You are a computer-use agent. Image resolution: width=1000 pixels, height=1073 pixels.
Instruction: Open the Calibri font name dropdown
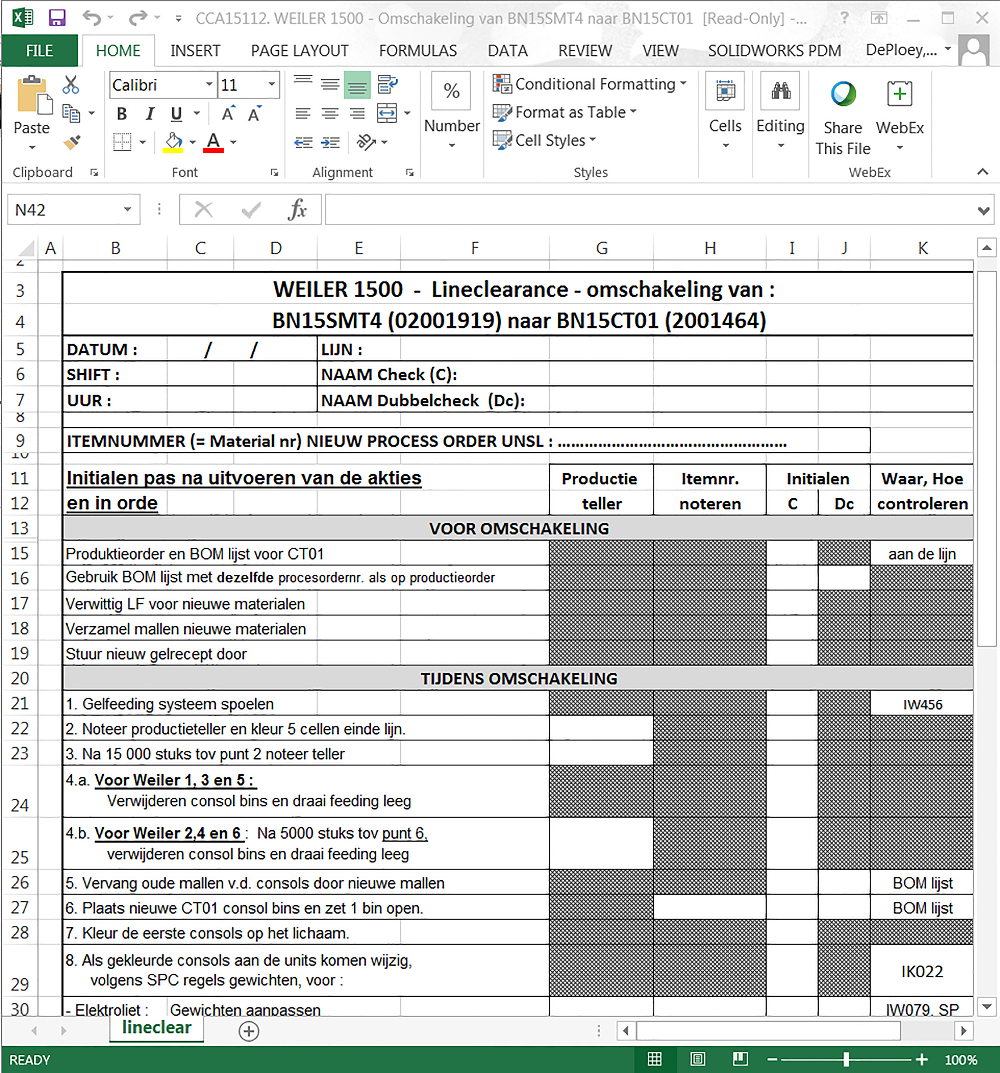209,85
